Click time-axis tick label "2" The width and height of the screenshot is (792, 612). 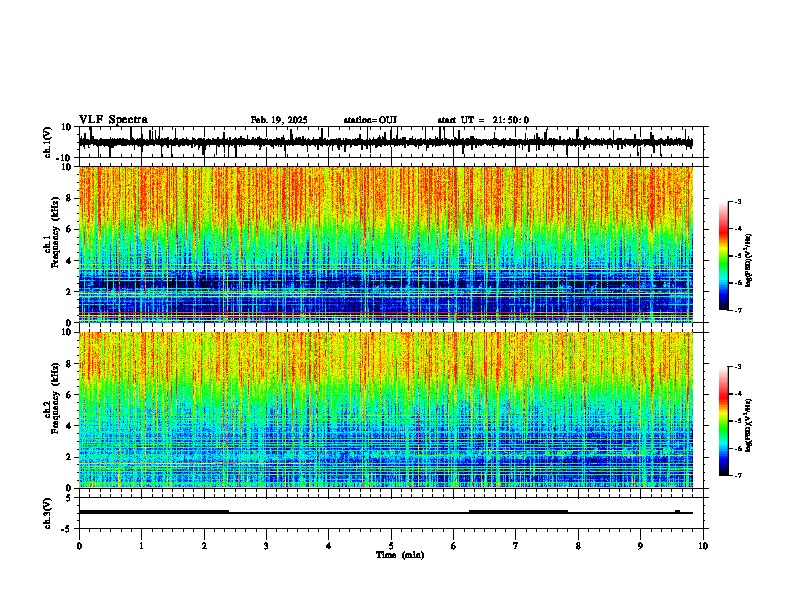coord(204,546)
